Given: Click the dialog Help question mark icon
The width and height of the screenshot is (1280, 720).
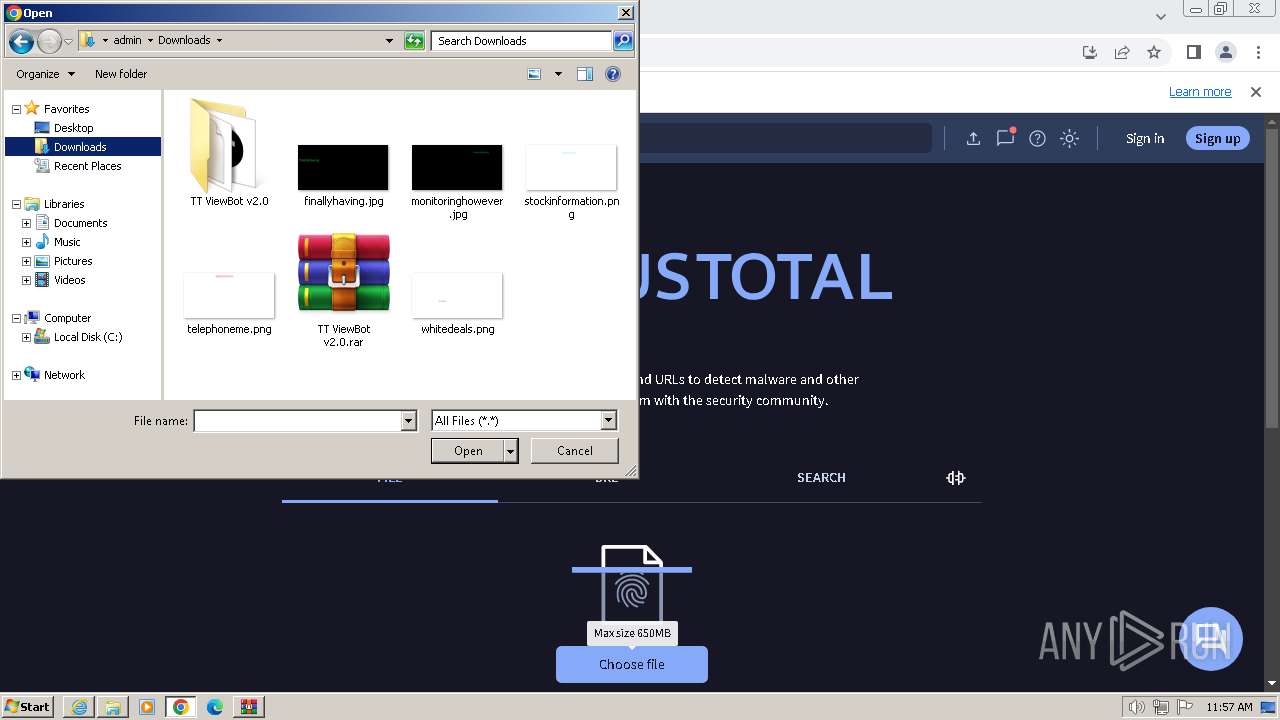Looking at the screenshot, I should [613, 74].
